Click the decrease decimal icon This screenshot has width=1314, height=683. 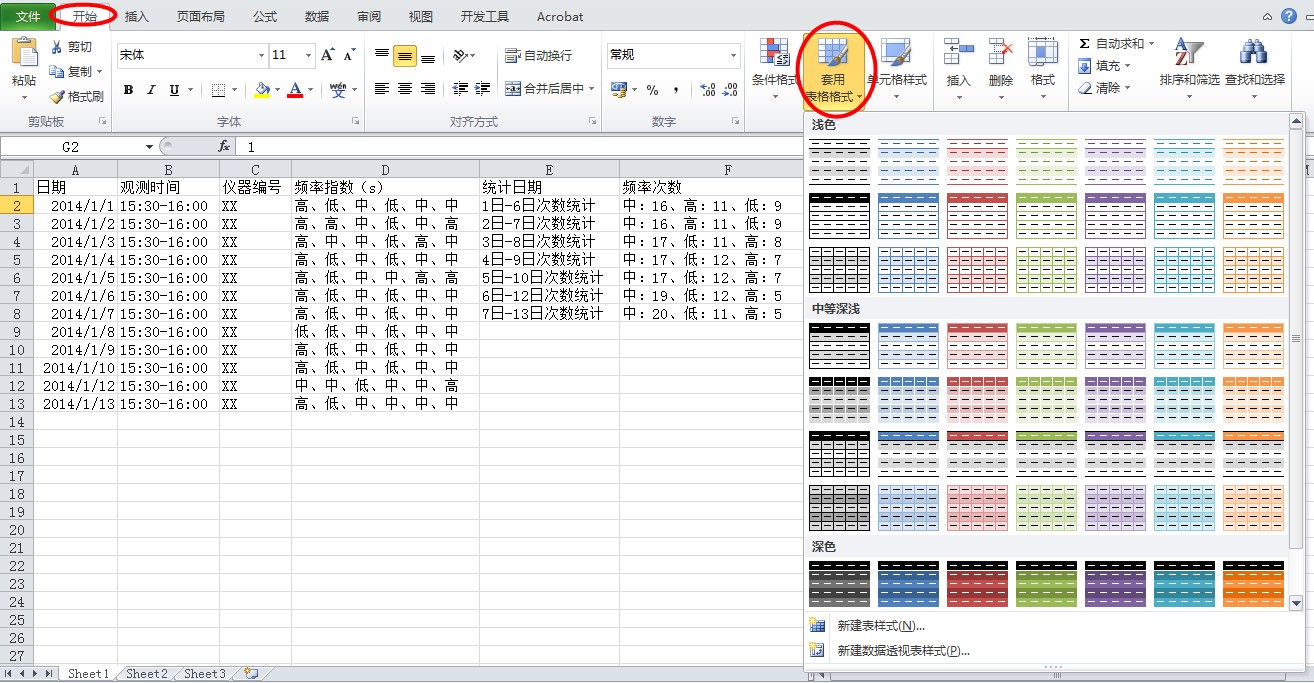click(x=729, y=90)
